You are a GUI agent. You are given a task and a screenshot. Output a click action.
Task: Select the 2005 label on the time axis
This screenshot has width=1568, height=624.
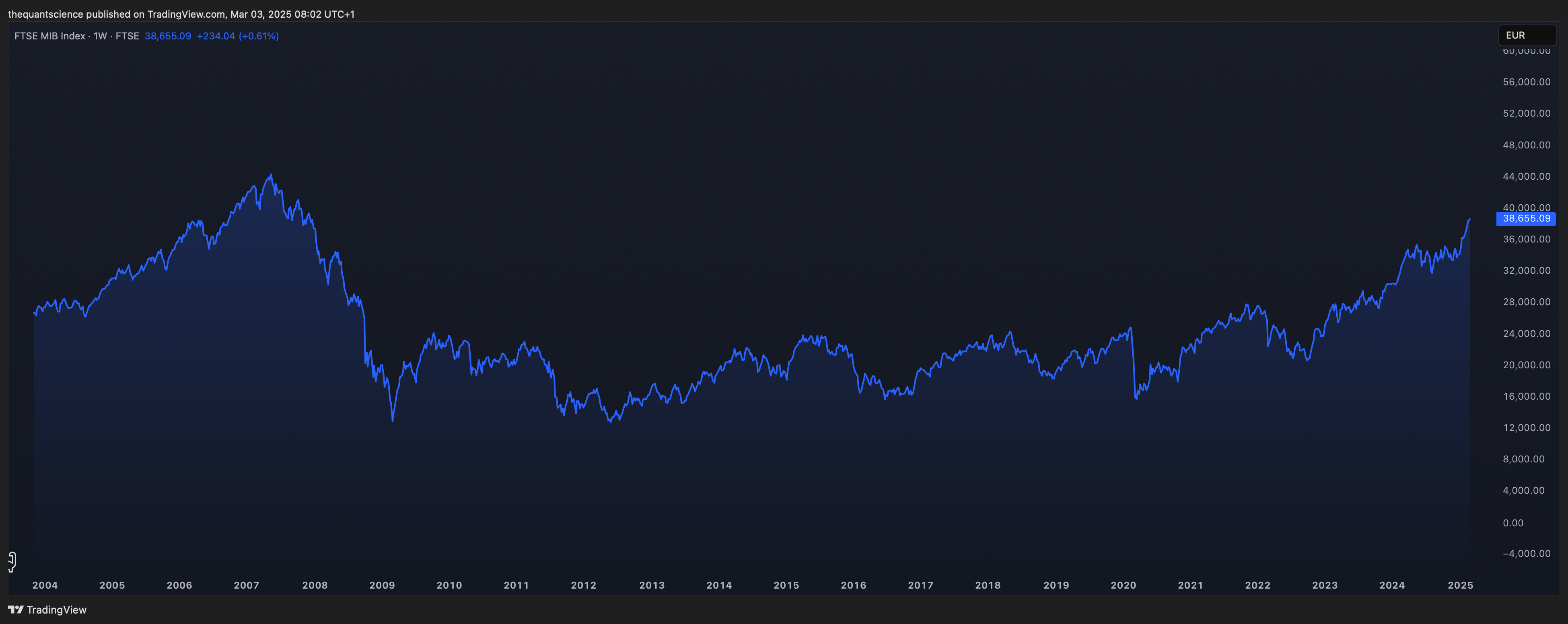[x=112, y=585]
